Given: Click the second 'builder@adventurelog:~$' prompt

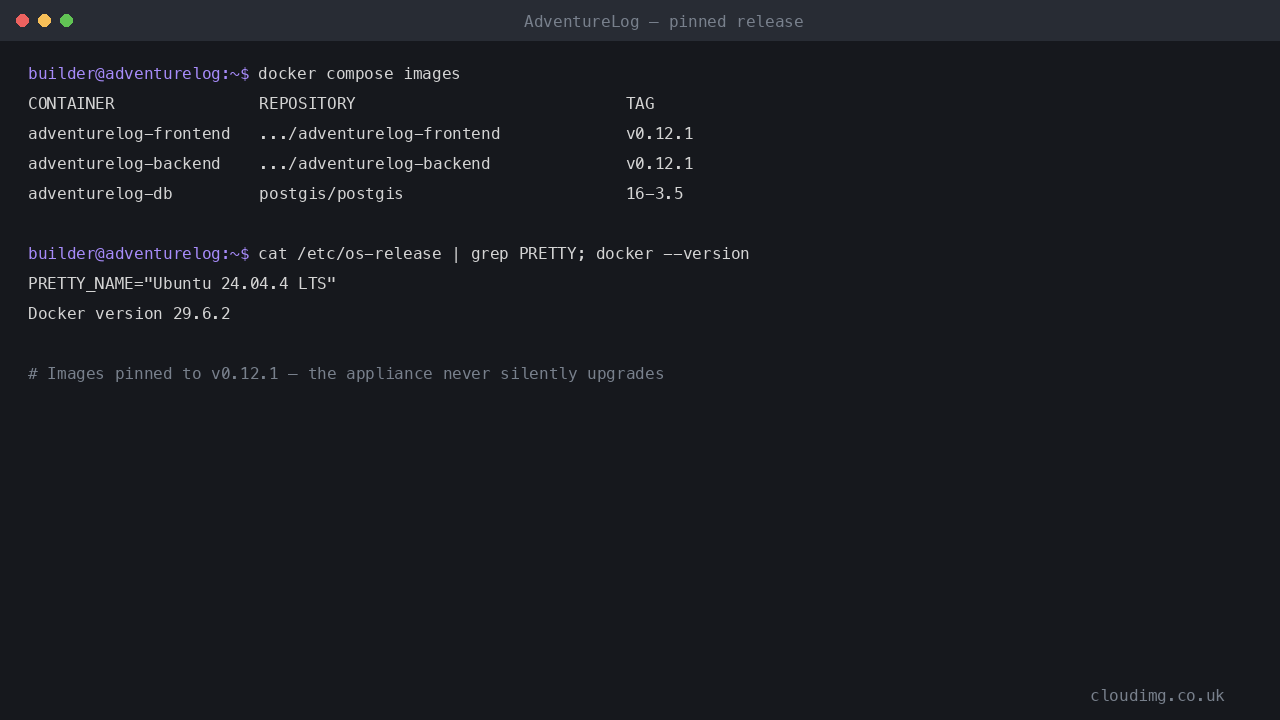Looking at the screenshot, I should (x=138, y=254).
